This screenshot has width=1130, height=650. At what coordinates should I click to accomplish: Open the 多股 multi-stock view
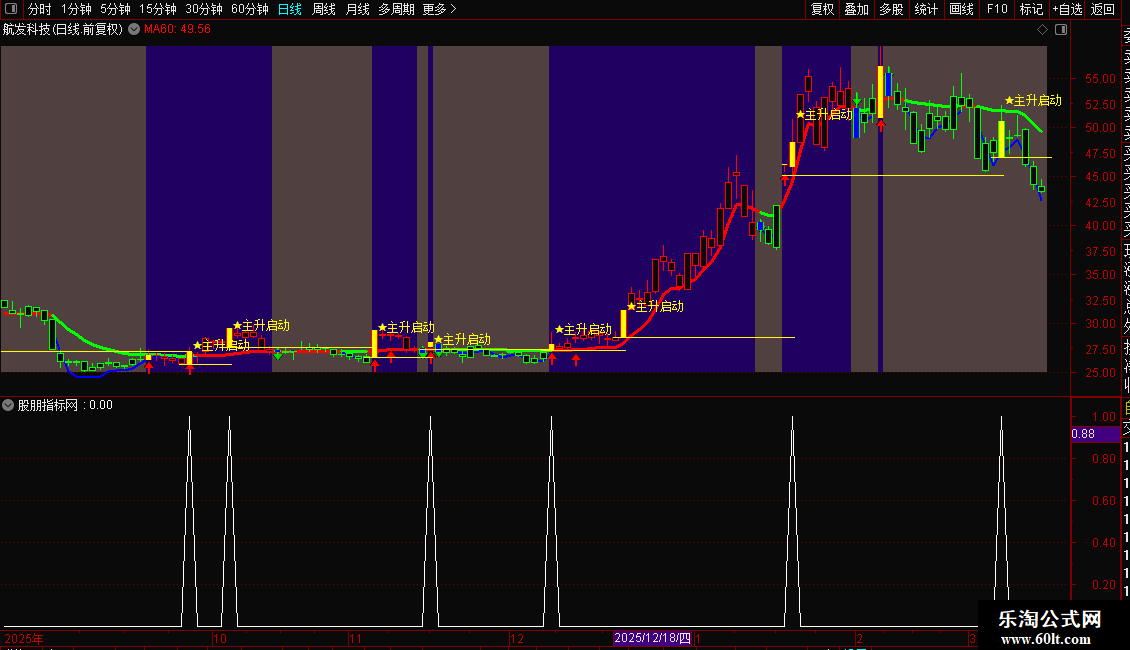point(891,9)
